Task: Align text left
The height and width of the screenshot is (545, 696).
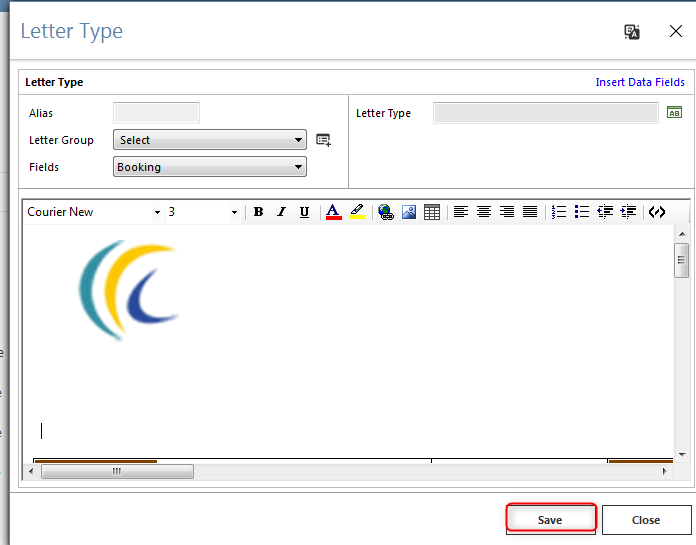Action: (461, 212)
